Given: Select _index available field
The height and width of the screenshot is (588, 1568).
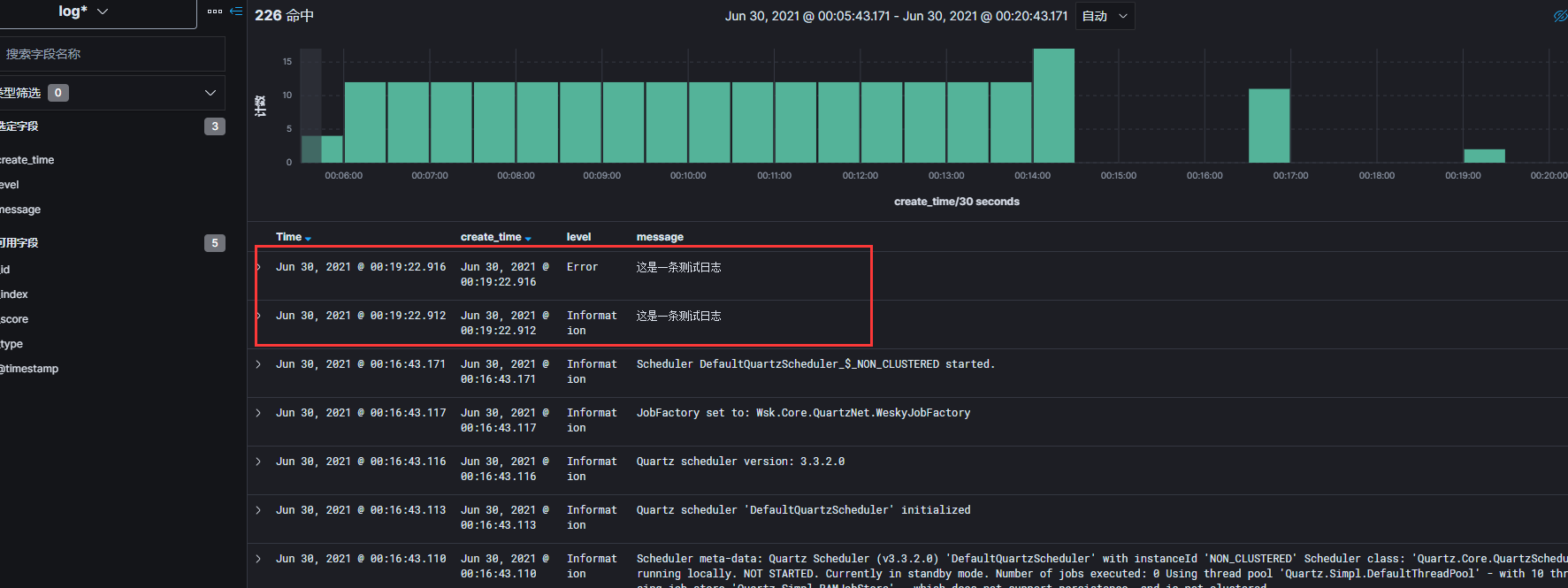Looking at the screenshot, I should coord(14,294).
